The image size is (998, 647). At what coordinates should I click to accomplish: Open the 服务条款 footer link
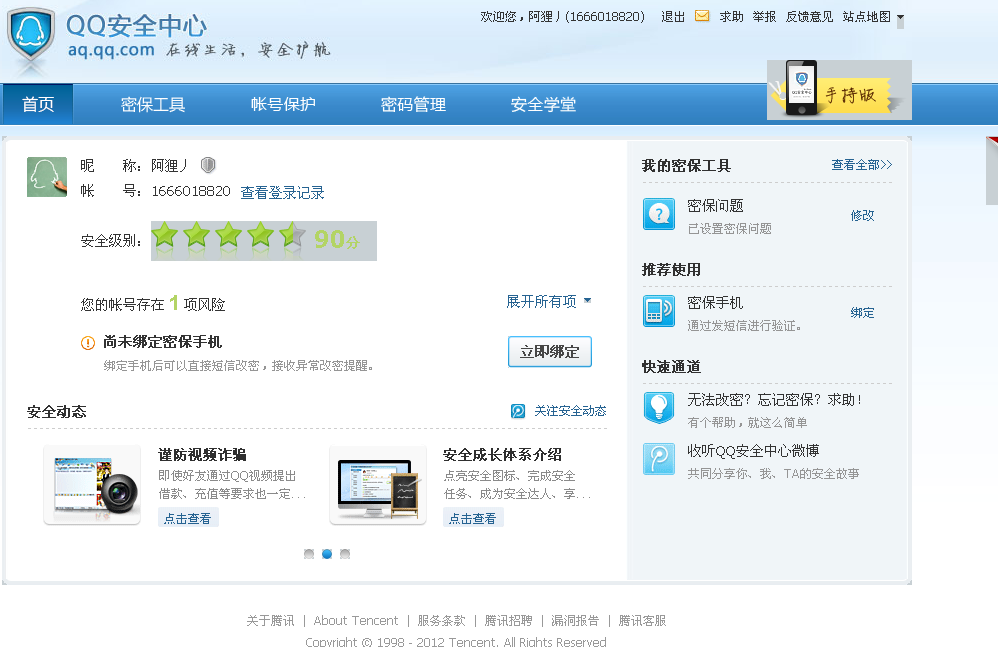pos(442,620)
